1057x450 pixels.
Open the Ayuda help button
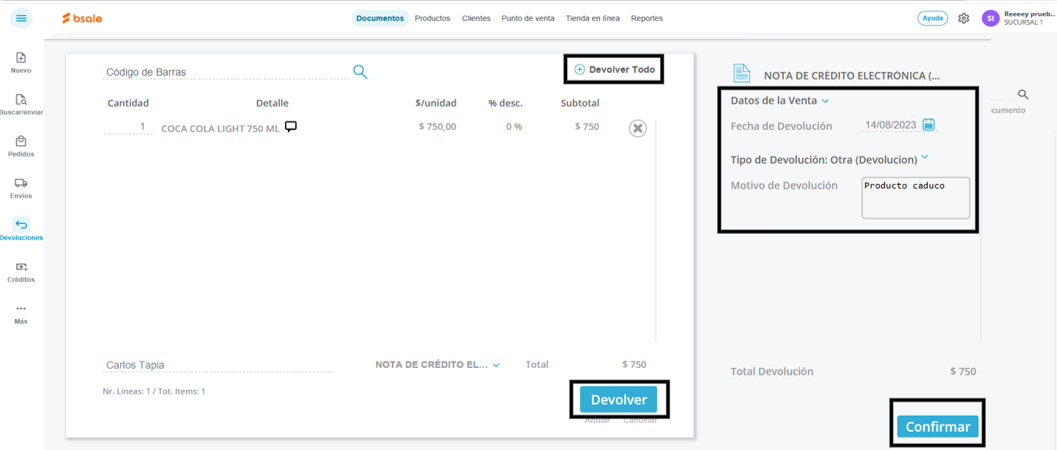coord(932,18)
